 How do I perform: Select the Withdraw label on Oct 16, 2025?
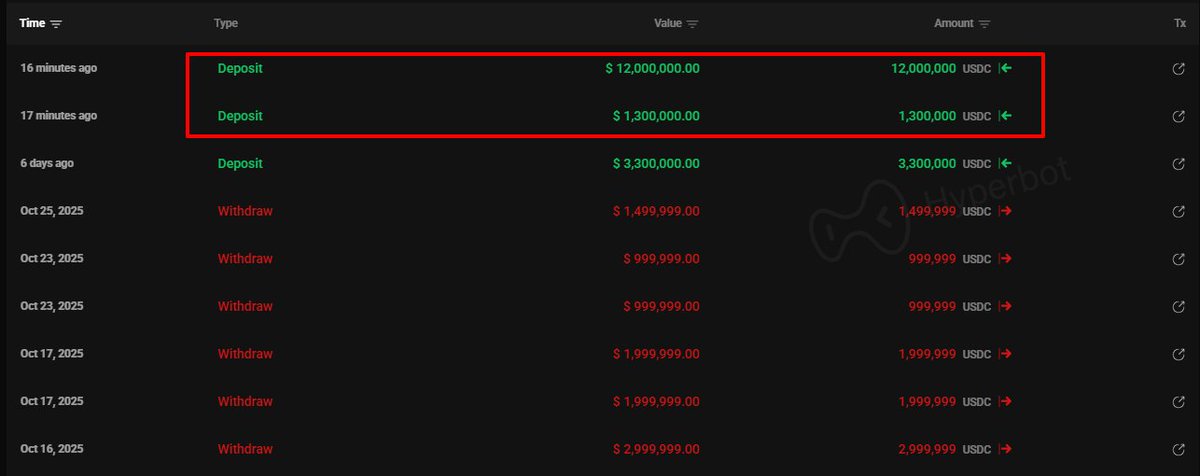(245, 448)
